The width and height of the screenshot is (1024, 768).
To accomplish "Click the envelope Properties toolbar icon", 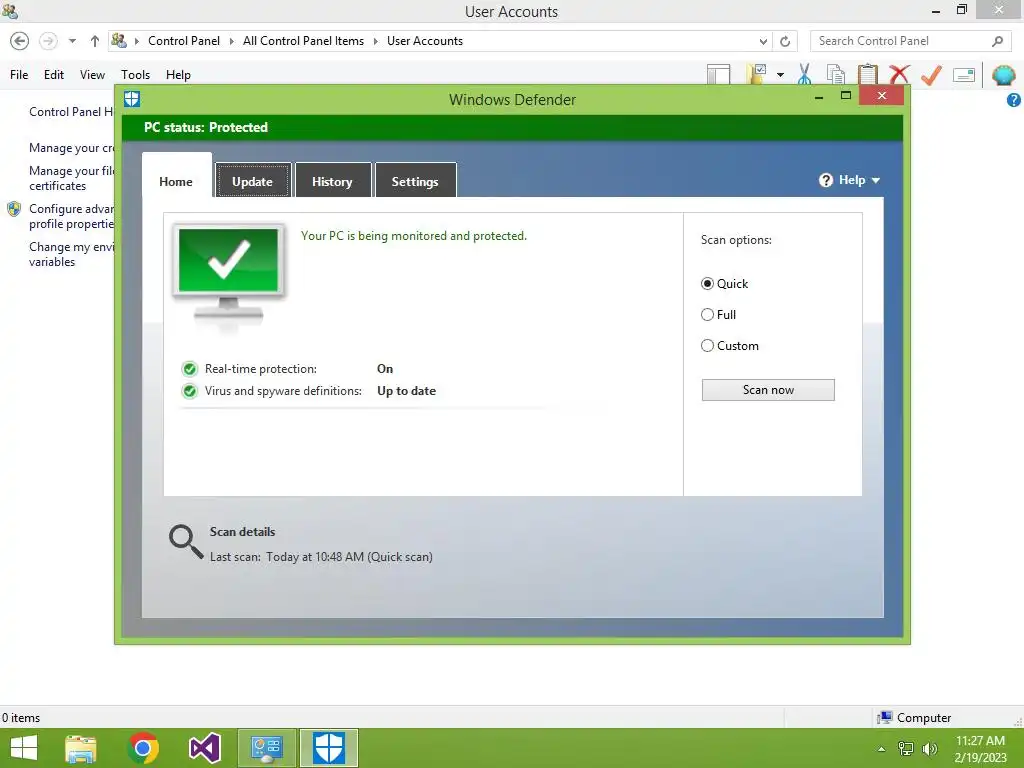I will [964, 75].
